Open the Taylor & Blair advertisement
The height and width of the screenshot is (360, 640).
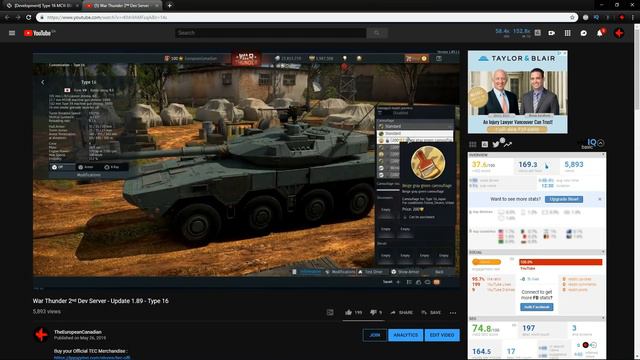click(x=517, y=92)
